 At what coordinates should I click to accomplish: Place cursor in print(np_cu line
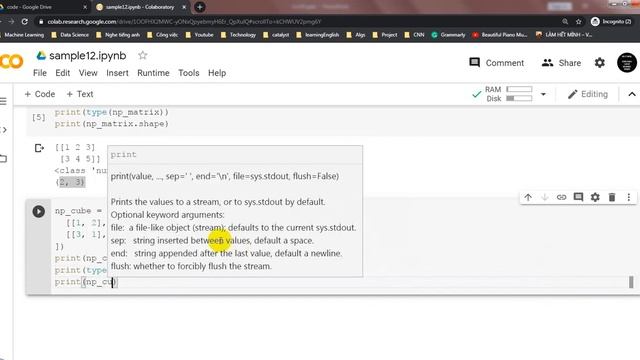(86, 282)
